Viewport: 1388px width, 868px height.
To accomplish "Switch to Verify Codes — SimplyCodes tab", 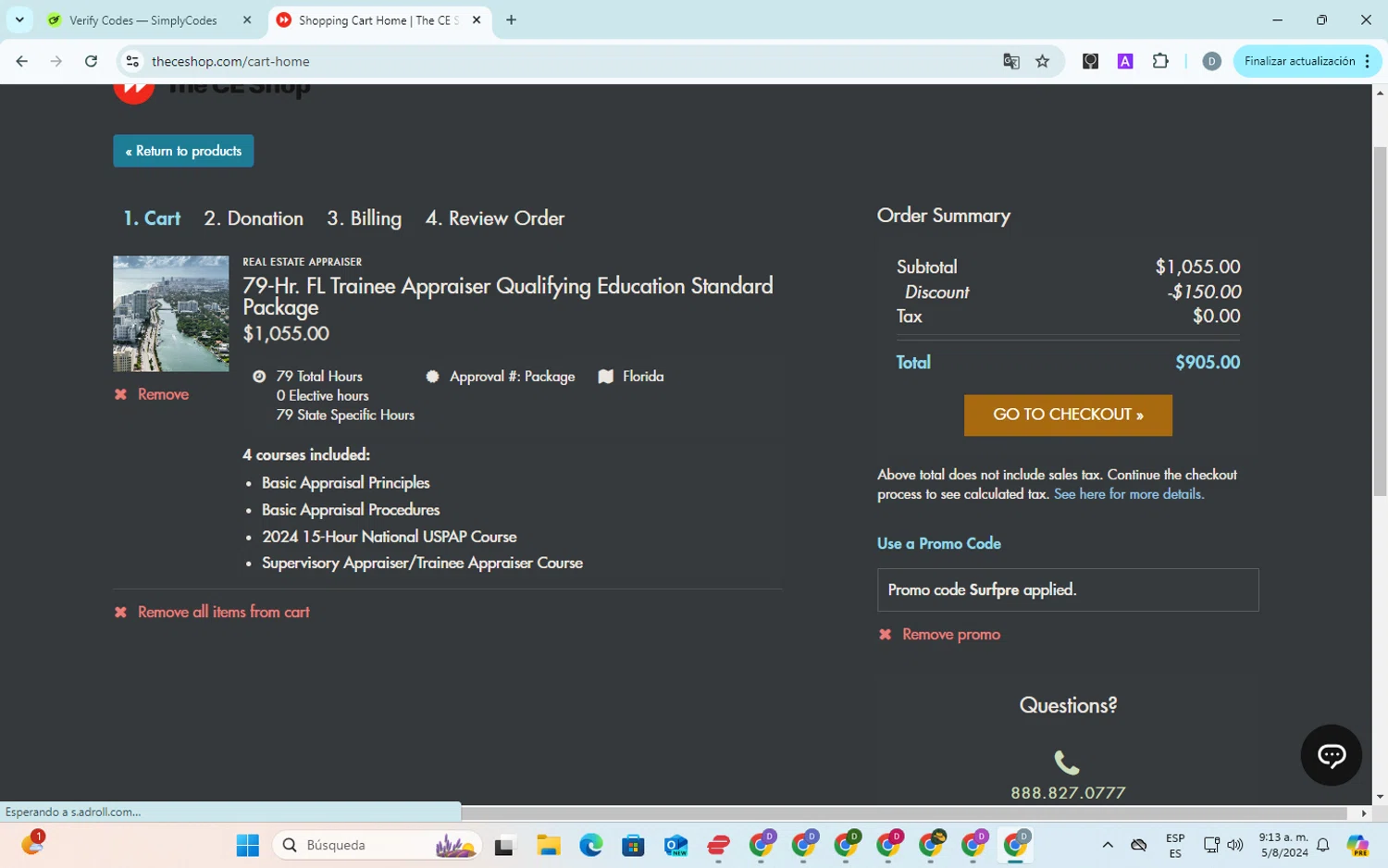I will 151,19.
